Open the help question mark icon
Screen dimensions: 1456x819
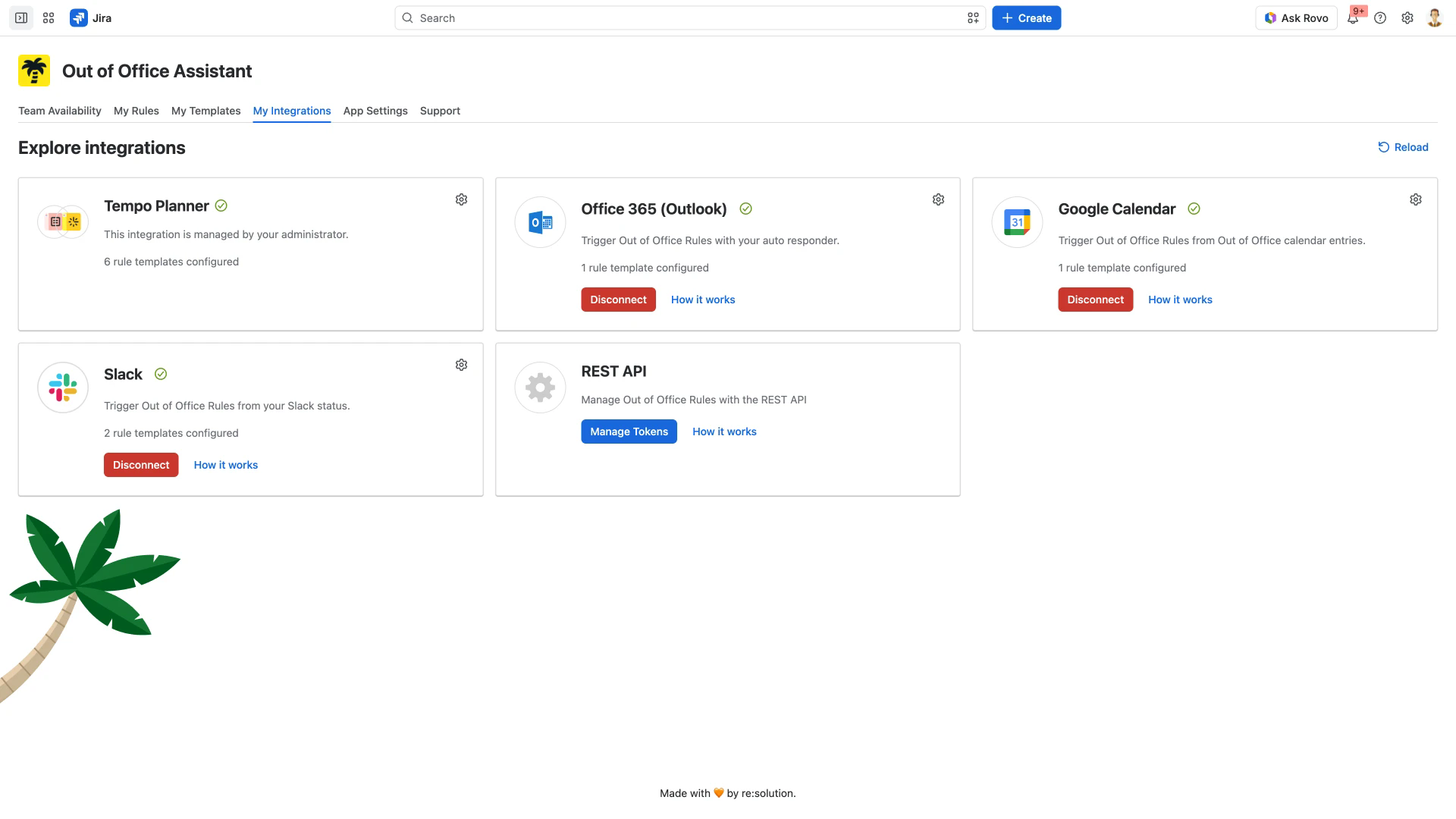(x=1380, y=18)
